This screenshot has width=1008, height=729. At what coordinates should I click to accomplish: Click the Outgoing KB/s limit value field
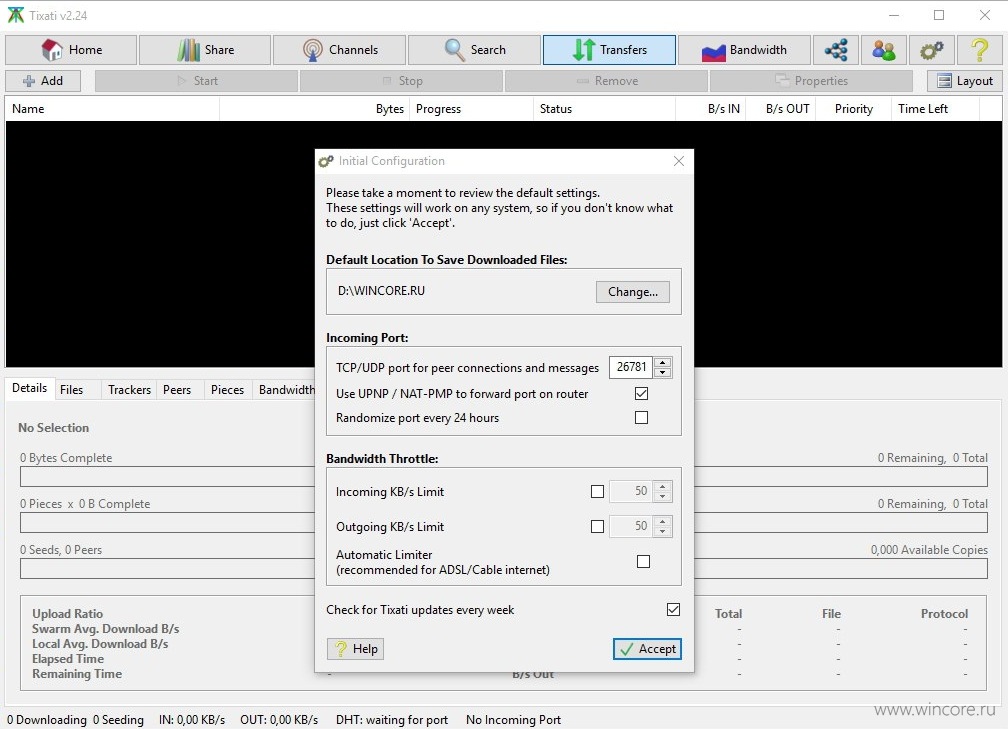pos(631,526)
